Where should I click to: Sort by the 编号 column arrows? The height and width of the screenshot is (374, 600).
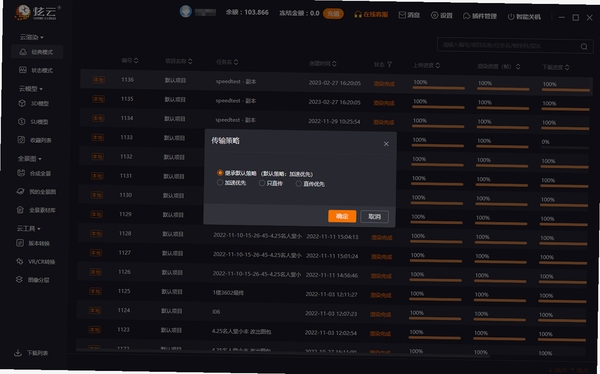(x=136, y=60)
